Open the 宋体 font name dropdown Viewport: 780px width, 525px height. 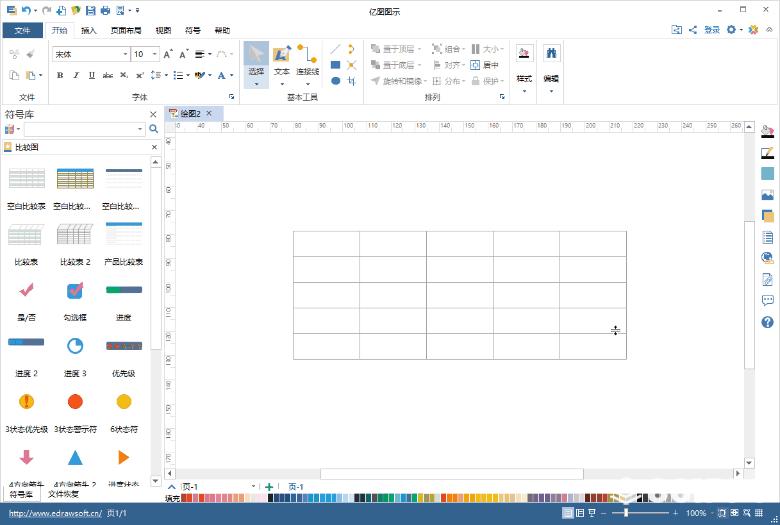pos(125,54)
